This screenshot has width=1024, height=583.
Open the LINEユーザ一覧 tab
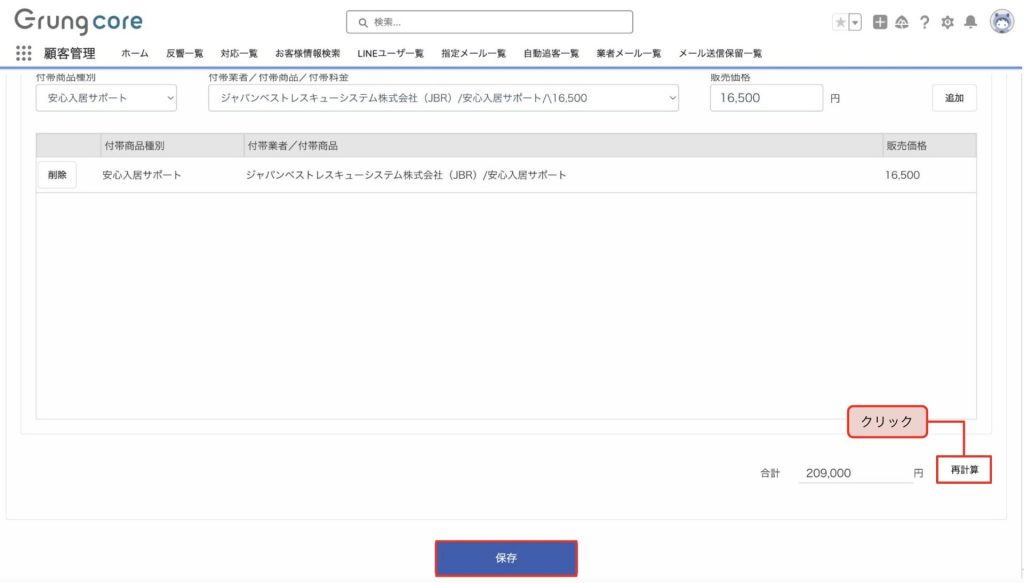pos(390,53)
